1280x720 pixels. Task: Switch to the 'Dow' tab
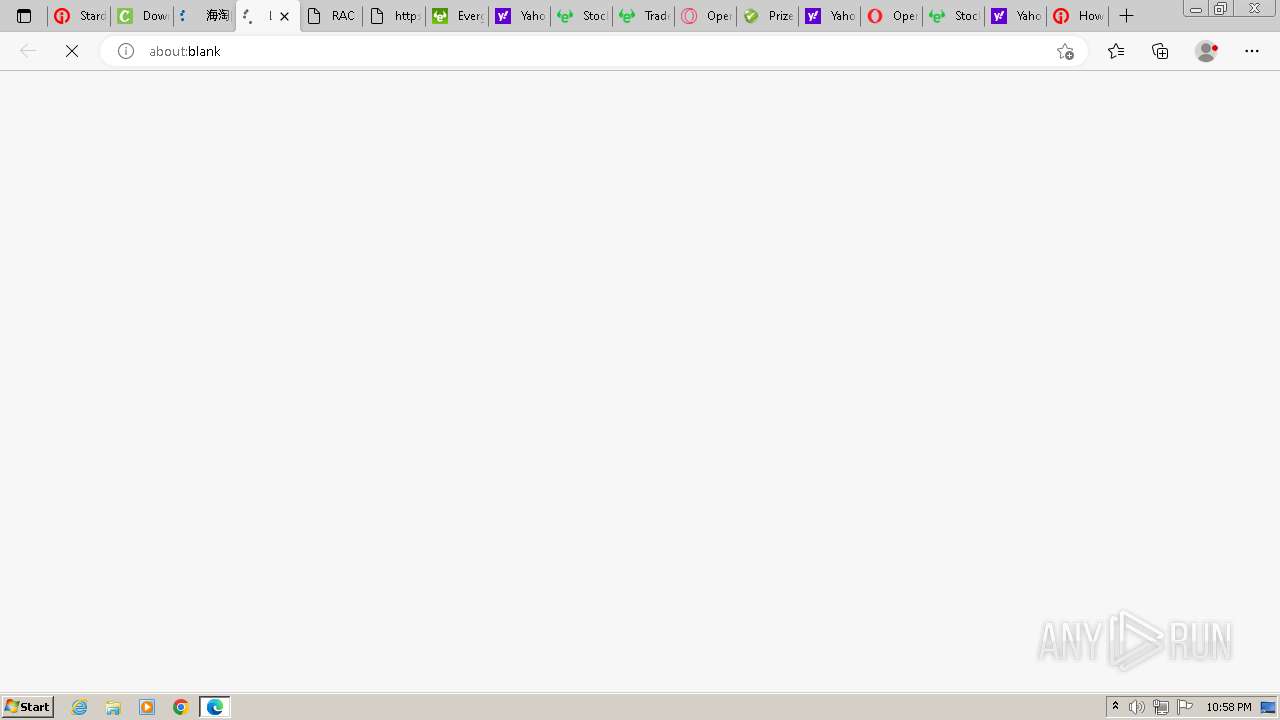pyautogui.click(x=141, y=16)
